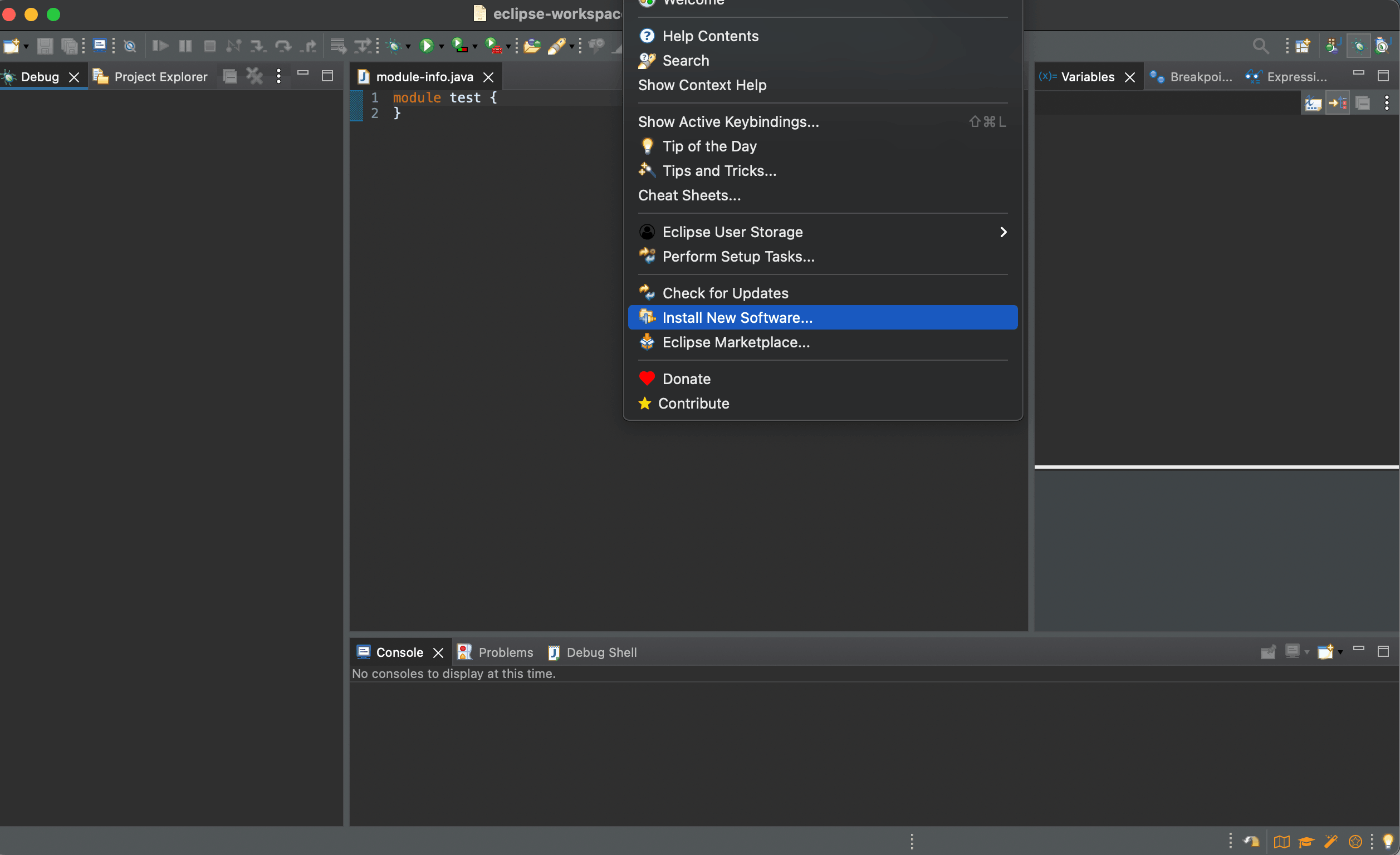Open the Variables view three-dot menu
Viewport: 1400px width, 855px height.
1386,103
